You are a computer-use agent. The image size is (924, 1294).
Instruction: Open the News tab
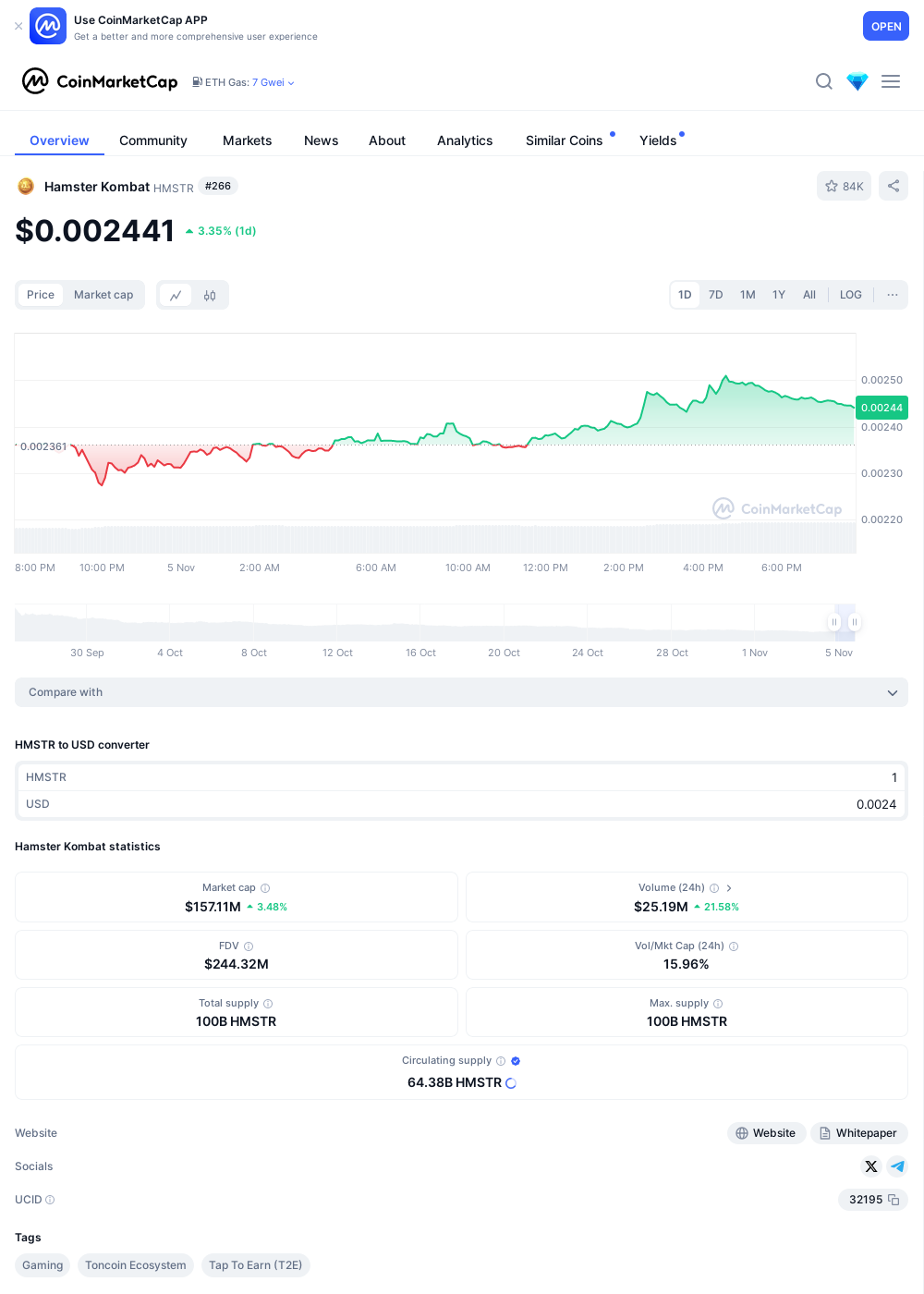322,140
